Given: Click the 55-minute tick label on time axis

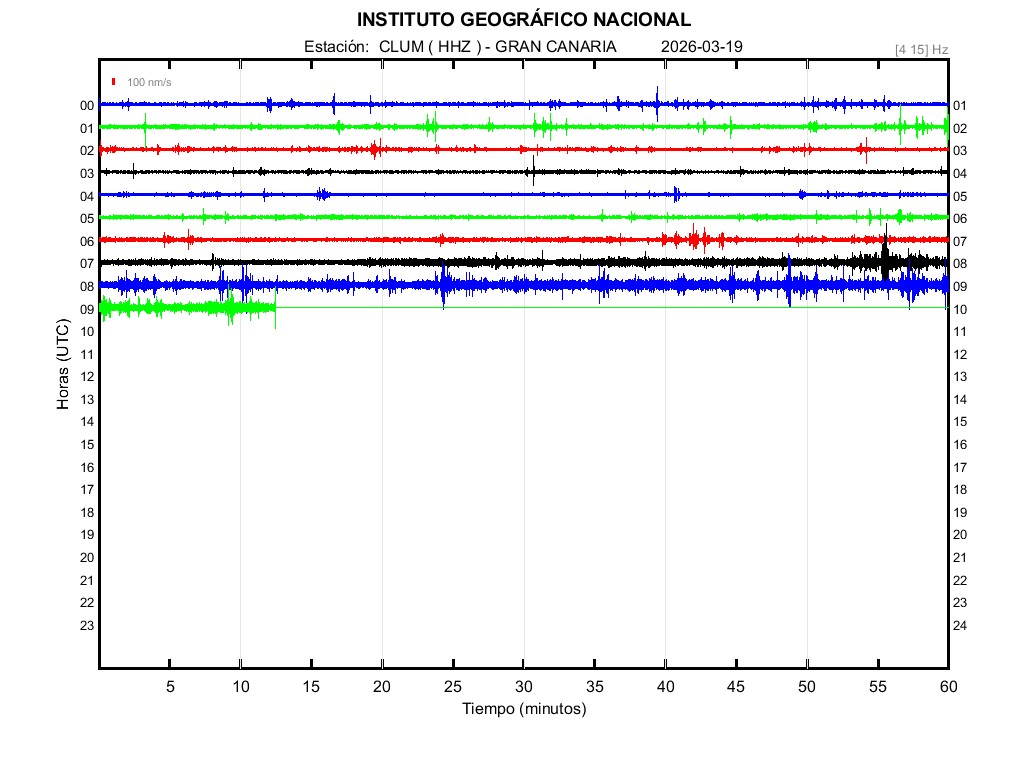Looking at the screenshot, I should click(877, 687).
